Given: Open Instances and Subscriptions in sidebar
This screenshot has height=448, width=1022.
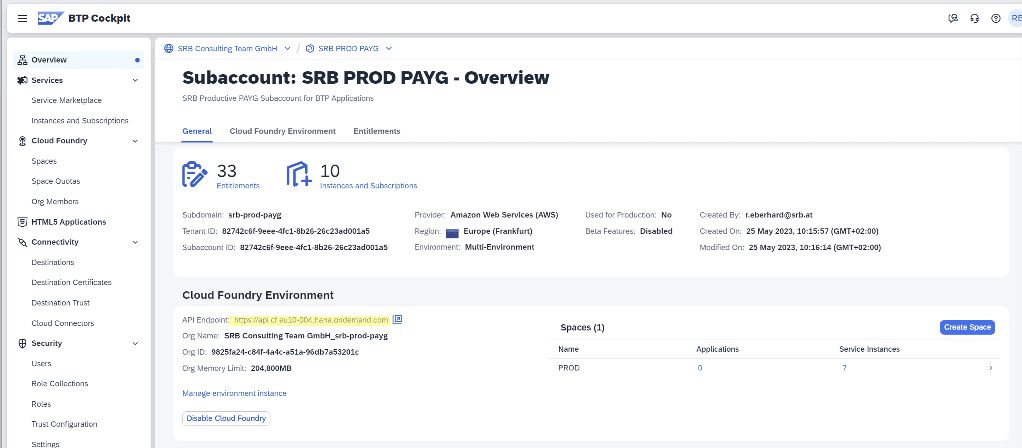Looking at the screenshot, I should pos(80,121).
